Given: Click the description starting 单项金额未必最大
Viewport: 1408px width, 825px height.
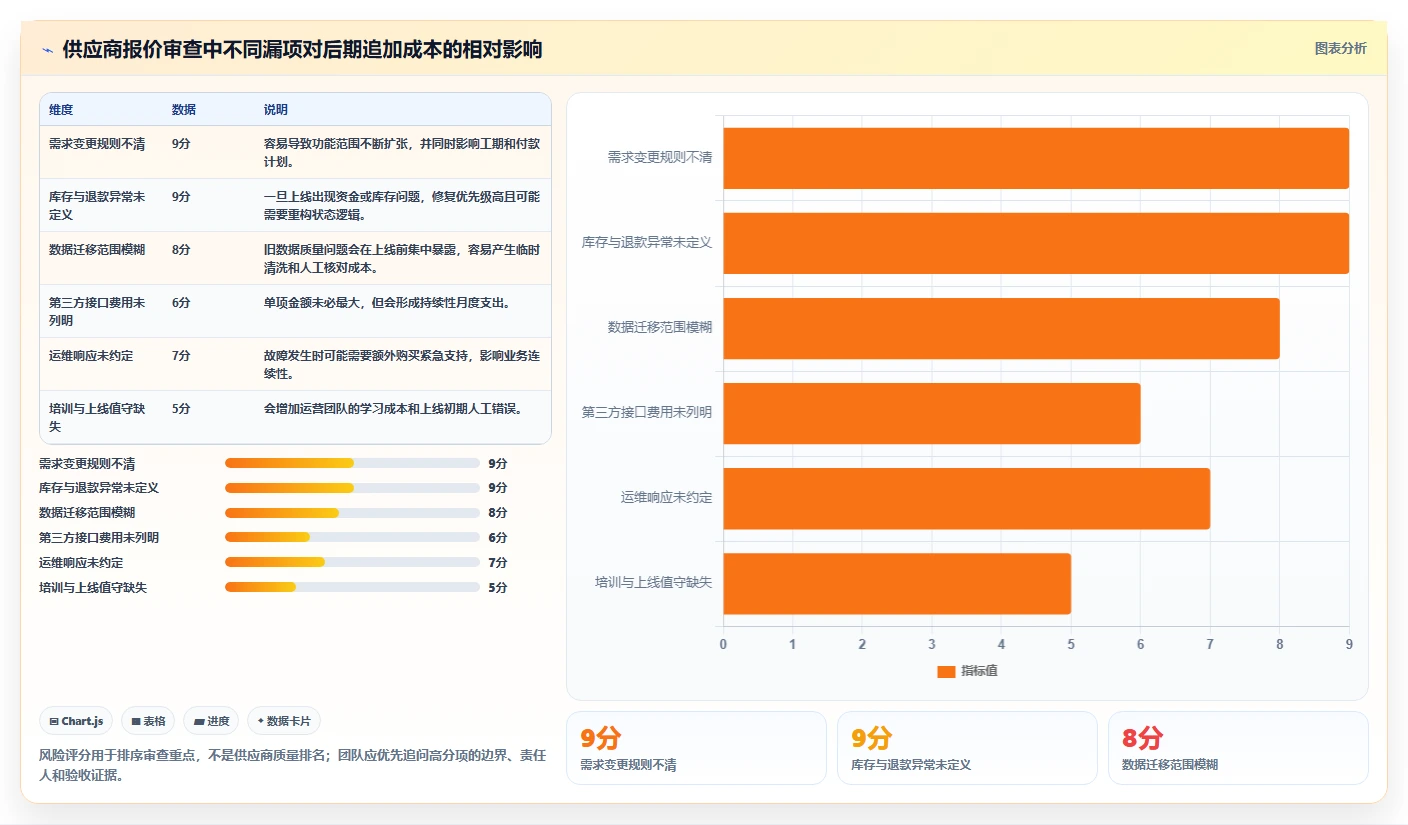Looking at the screenshot, I should click(387, 303).
